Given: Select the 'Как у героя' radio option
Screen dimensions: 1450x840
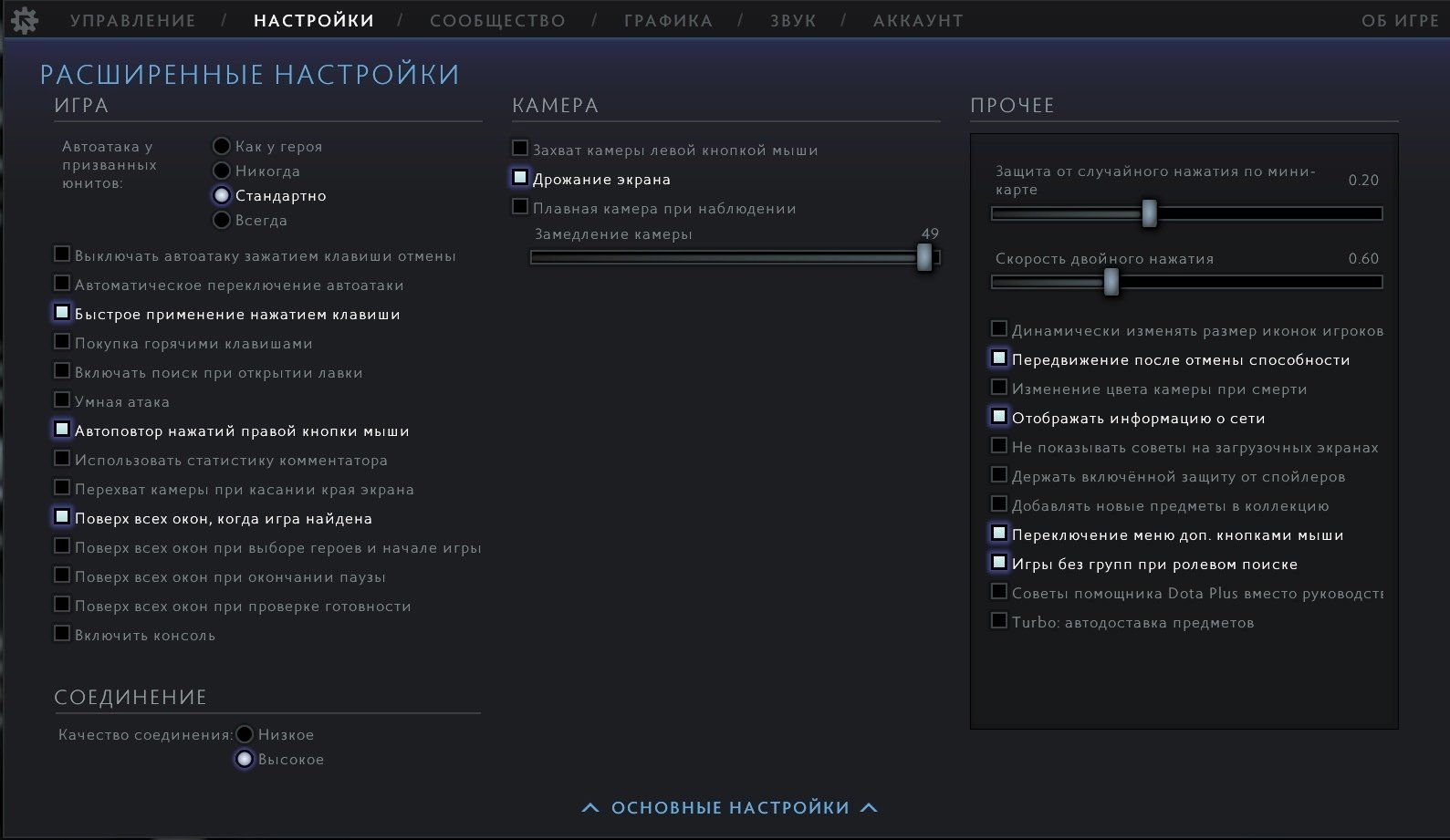Looking at the screenshot, I should pos(222,146).
